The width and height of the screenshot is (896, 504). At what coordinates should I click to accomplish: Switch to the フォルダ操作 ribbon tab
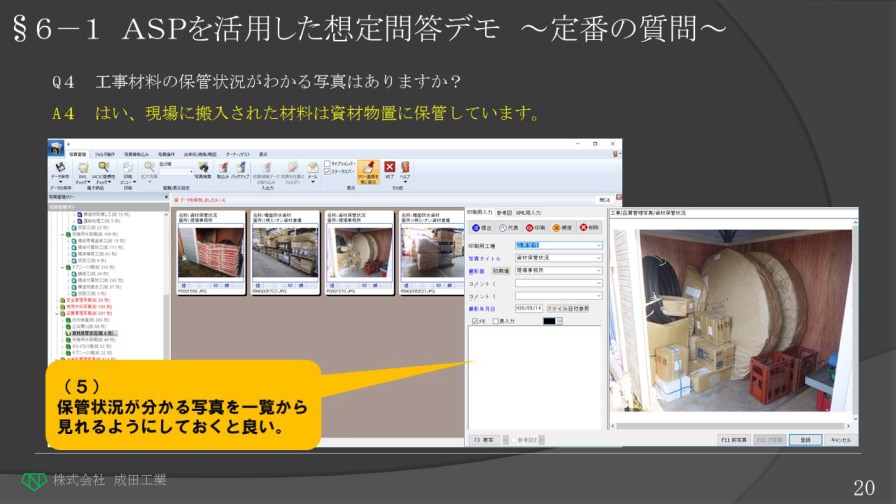tap(105, 154)
